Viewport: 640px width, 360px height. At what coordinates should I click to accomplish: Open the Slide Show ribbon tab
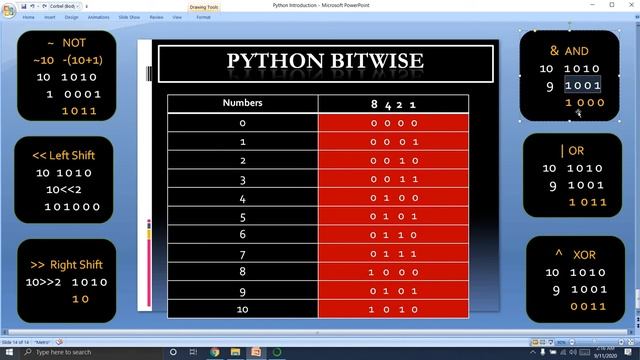(x=129, y=17)
